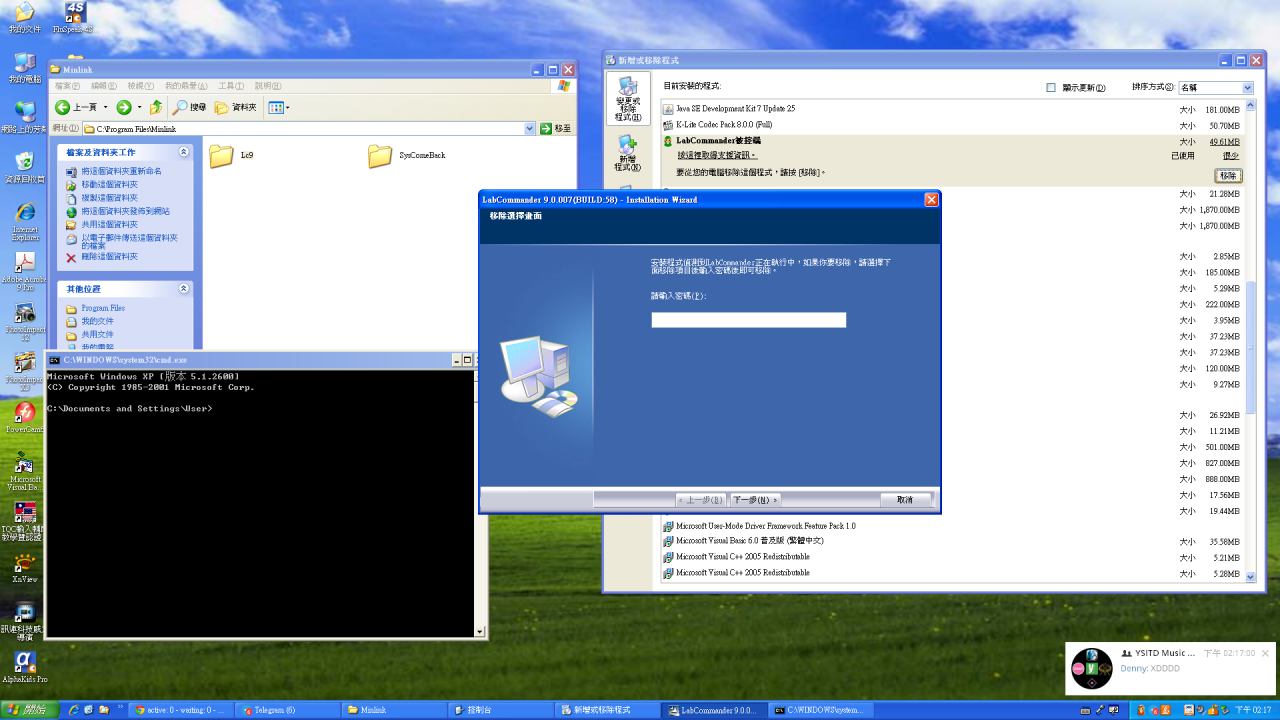The image size is (1280, 720).
Task: Expand the address bar dropdown in Minlink window
Action: coord(530,129)
